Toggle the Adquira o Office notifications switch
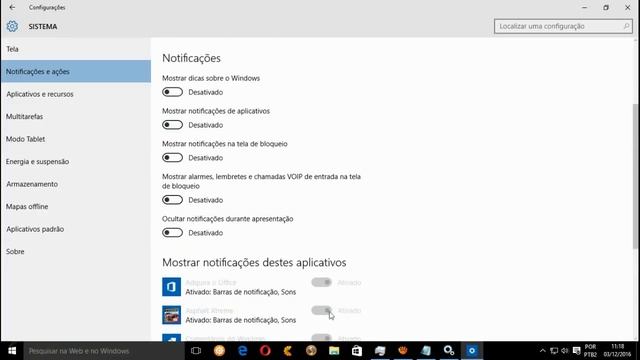 (322, 282)
